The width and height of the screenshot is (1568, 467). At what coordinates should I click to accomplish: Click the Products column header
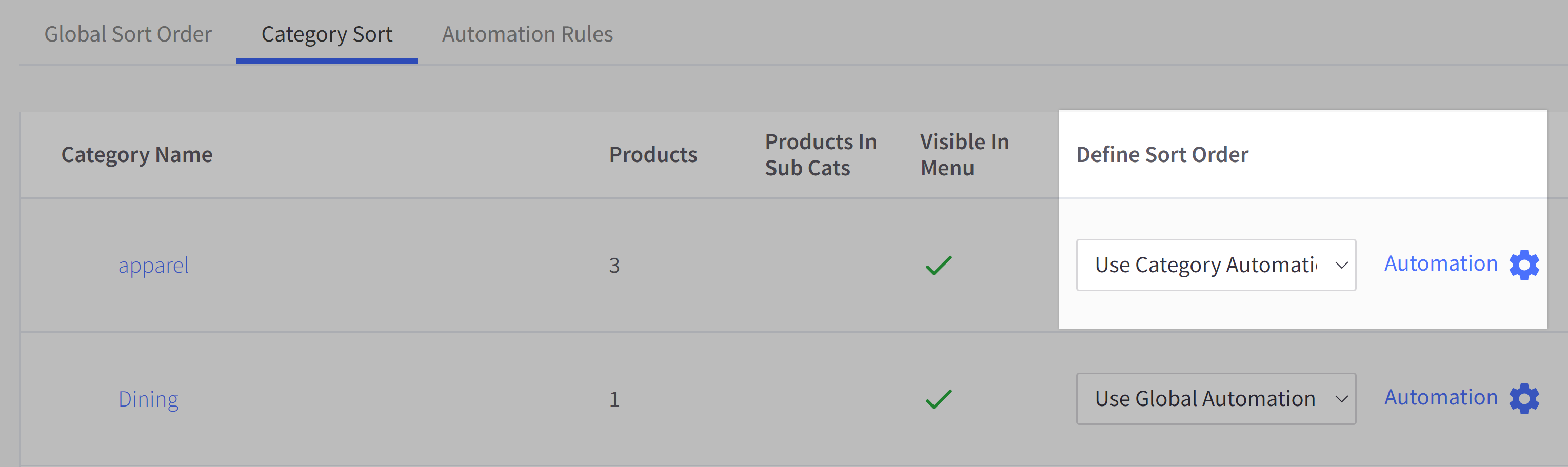pyautogui.click(x=653, y=154)
